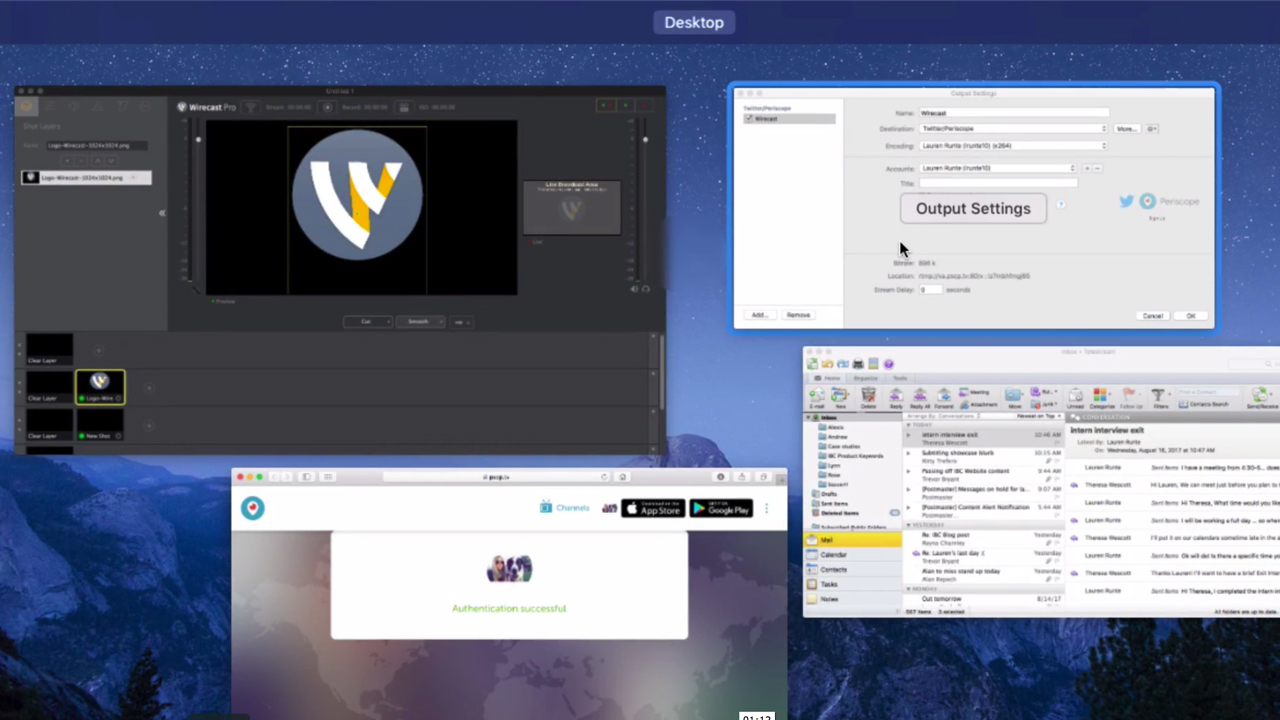Open the Destination dropdown in Output Settings
Image resolution: width=1280 pixels, height=720 pixels.
click(1014, 128)
